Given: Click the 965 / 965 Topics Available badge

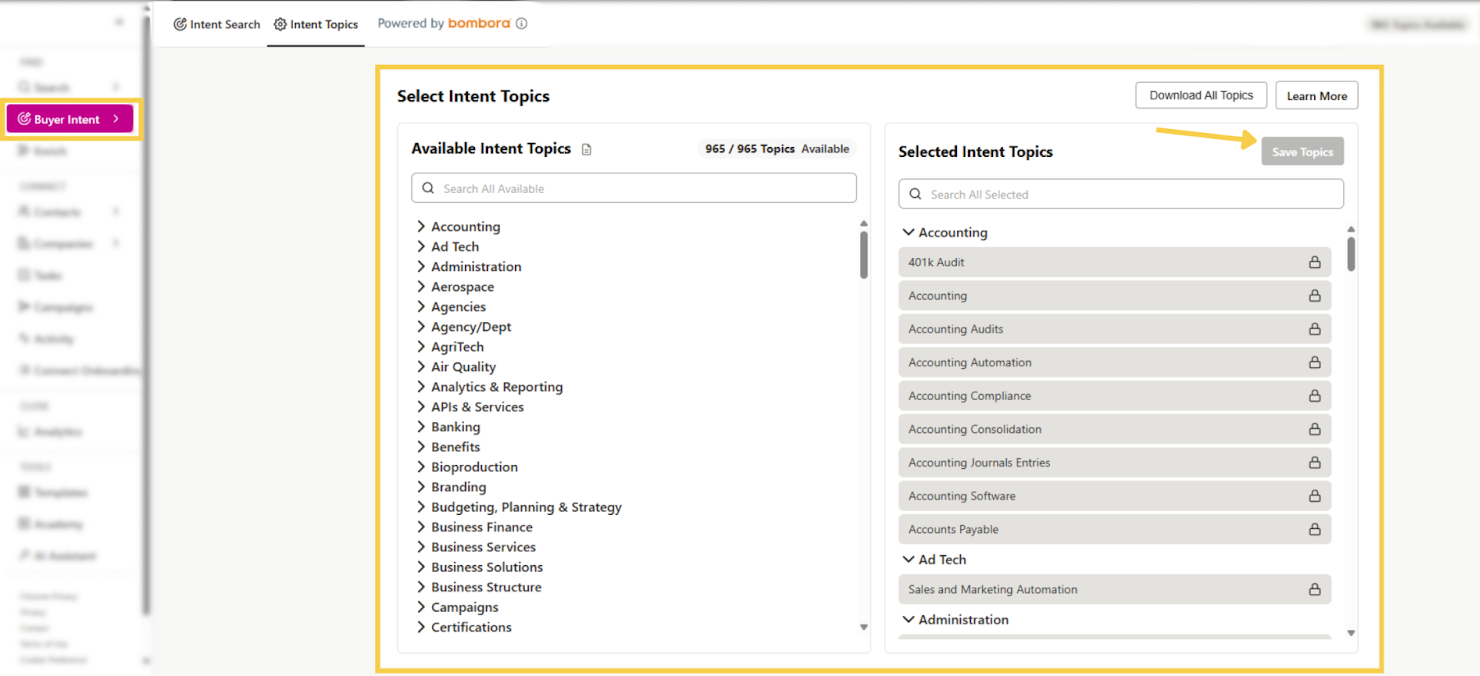Looking at the screenshot, I should click(777, 149).
